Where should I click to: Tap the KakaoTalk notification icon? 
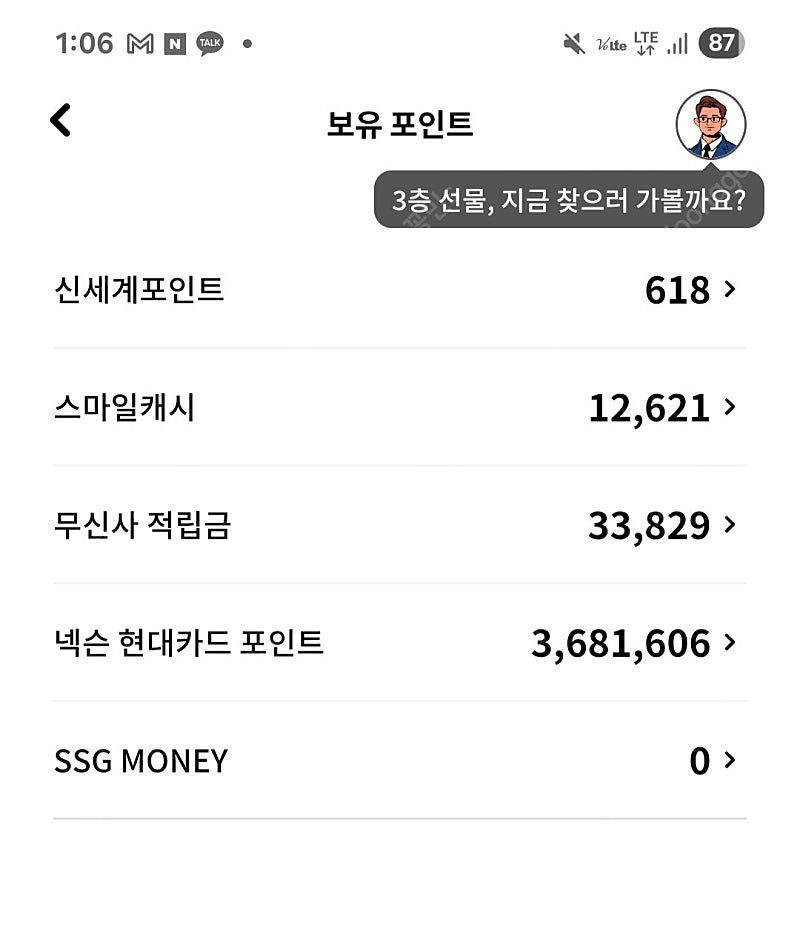point(210,43)
